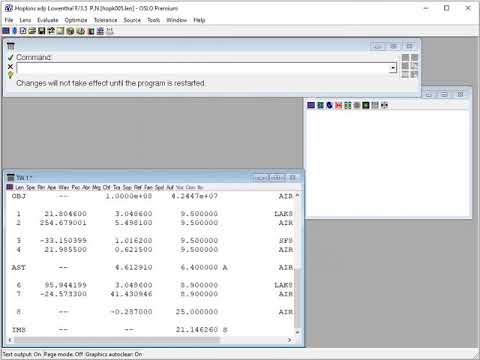Click inside the Command input field
This screenshot has height=360, width=480.
(203, 68)
